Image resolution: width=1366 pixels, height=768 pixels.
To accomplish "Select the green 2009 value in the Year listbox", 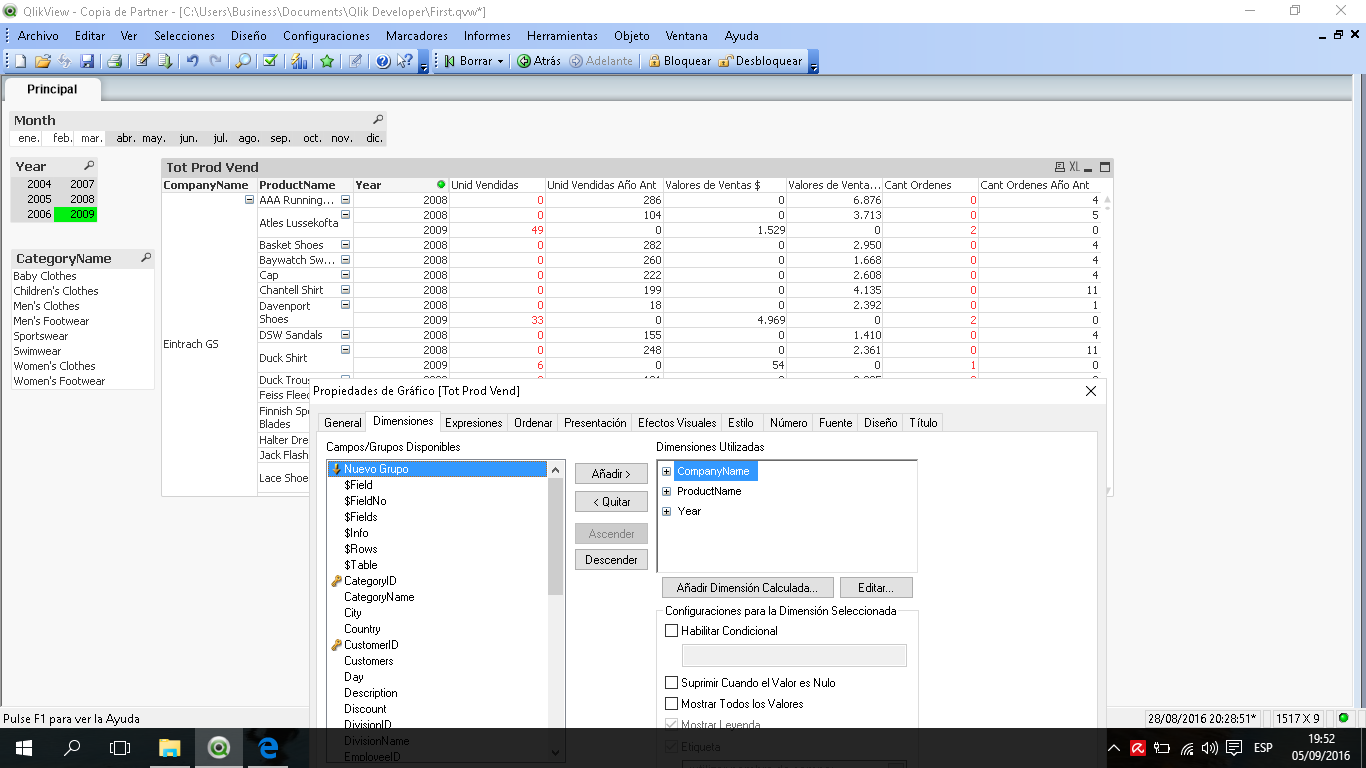I will click(81, 213).
